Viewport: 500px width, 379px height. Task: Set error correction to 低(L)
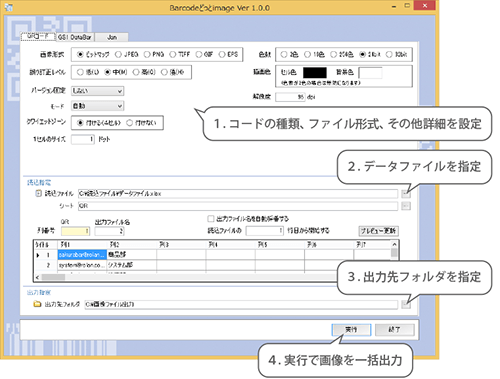point(88,72)
